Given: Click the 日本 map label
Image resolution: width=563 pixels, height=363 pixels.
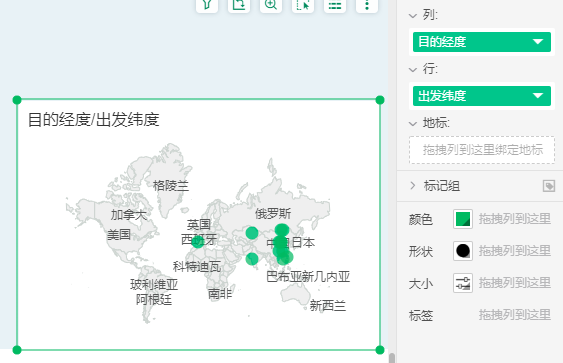Looking at the screenshot, I should (303, 243).
